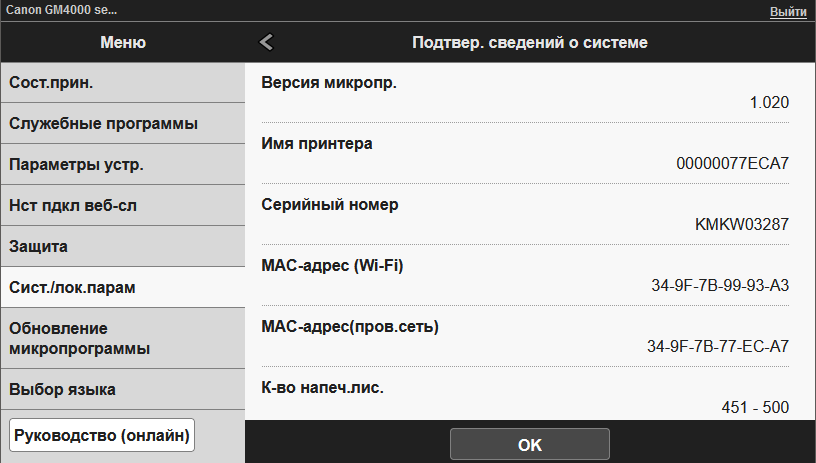Click the Wi-Fi MAC address value

click(x=718, y=285)
